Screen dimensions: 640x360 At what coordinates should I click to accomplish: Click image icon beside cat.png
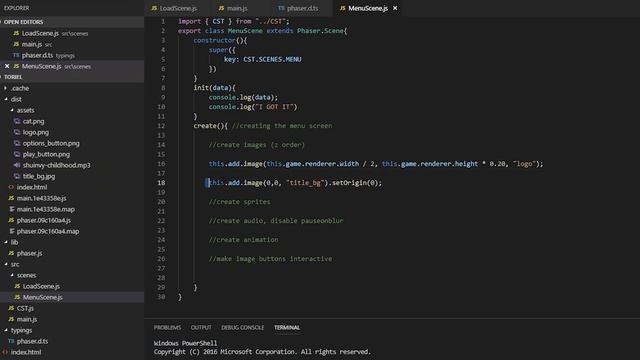point(17,121)
